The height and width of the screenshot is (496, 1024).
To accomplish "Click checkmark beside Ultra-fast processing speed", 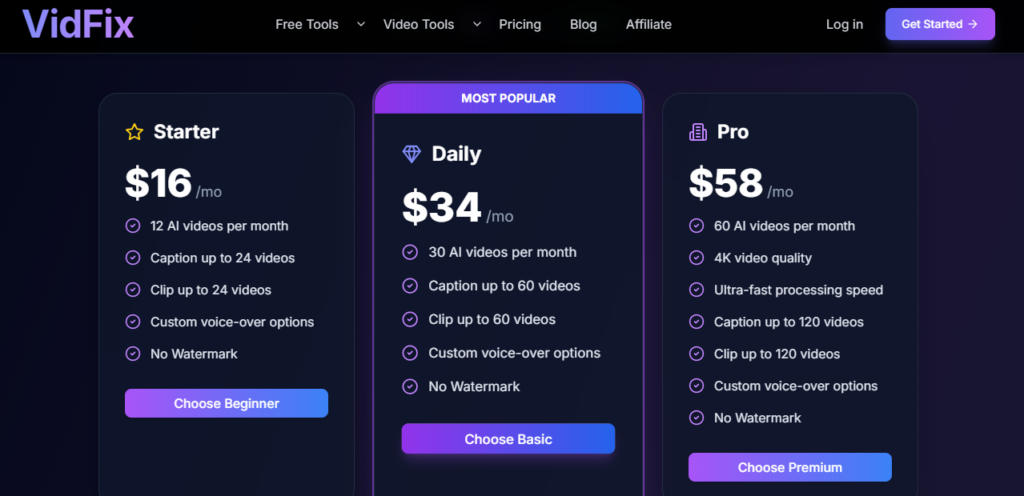I will pyautogui.click(x=697, y=290).
